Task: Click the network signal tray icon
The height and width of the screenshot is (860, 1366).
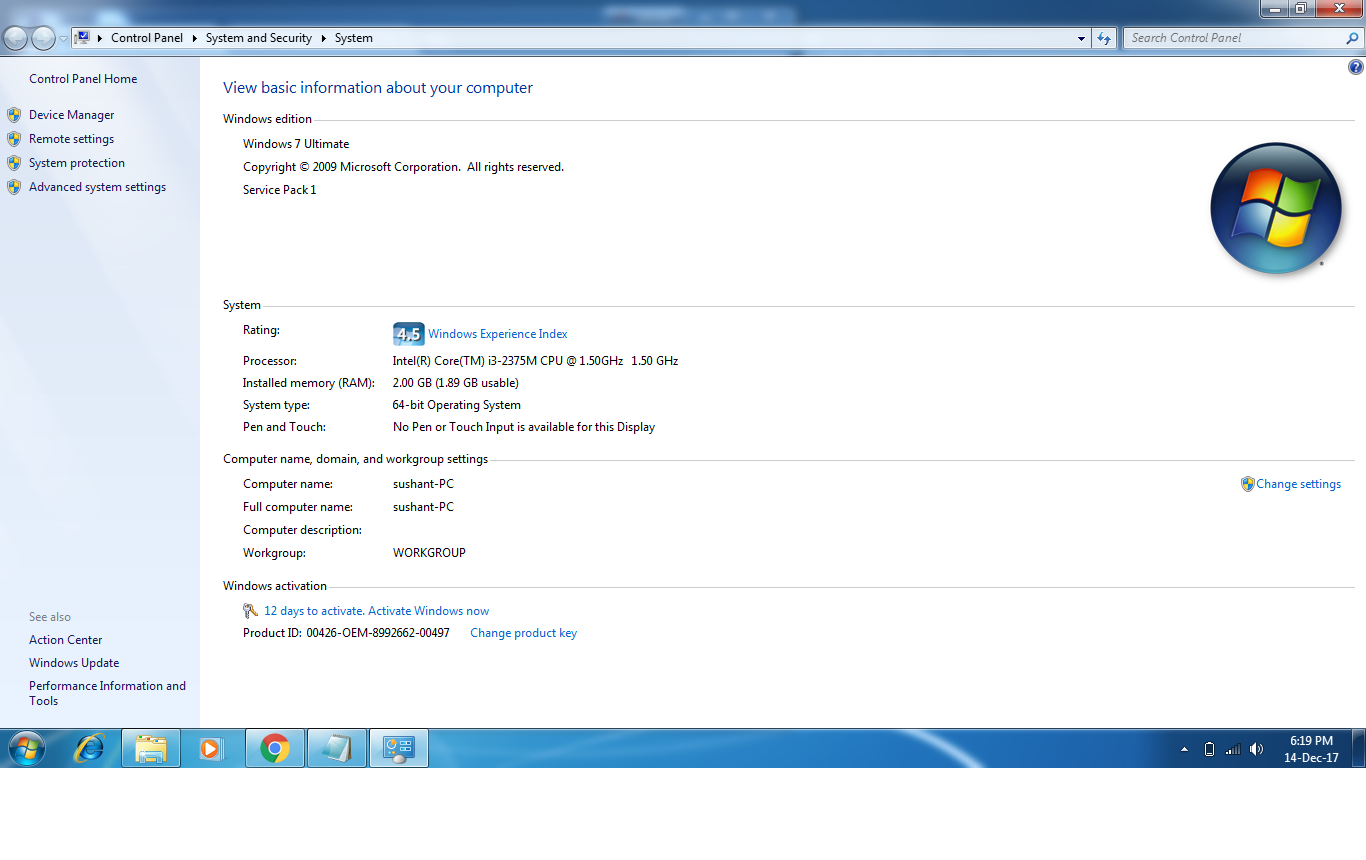Action: [1233, 749]
